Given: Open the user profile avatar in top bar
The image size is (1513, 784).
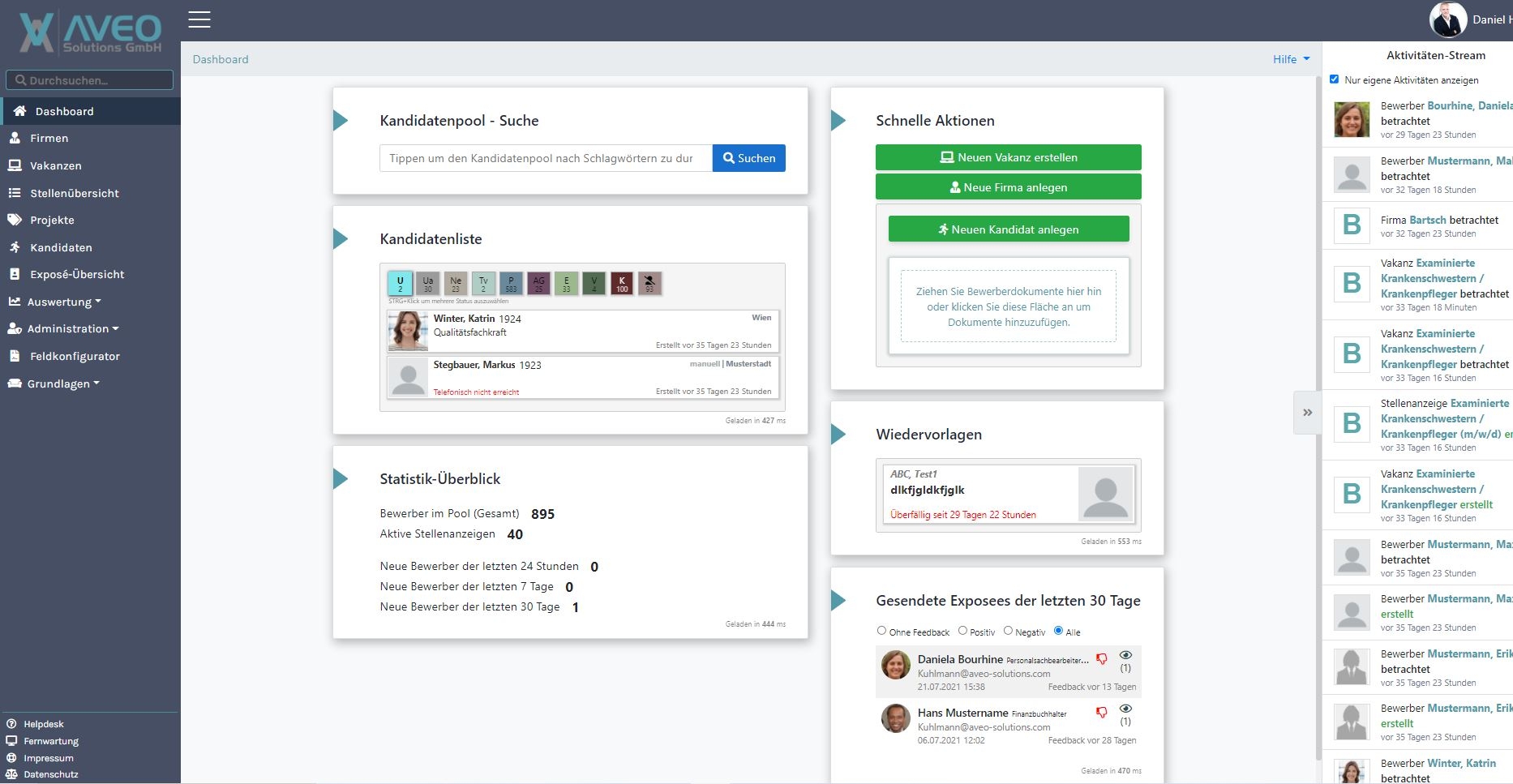Looking at the screenshot, I should (x=1448, y=20).
